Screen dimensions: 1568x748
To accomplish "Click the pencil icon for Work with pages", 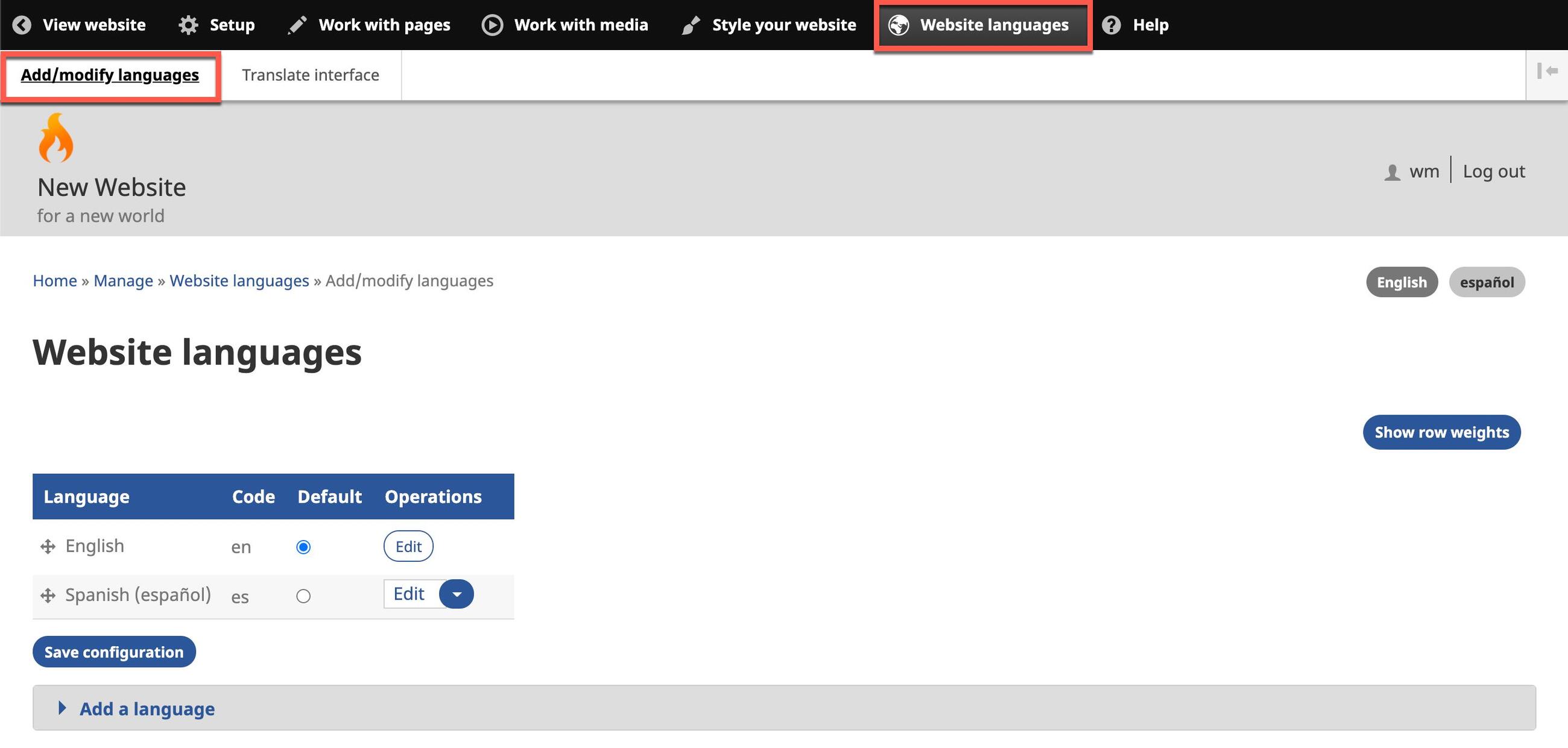I will pyautogui.click(x=297, y=25).
